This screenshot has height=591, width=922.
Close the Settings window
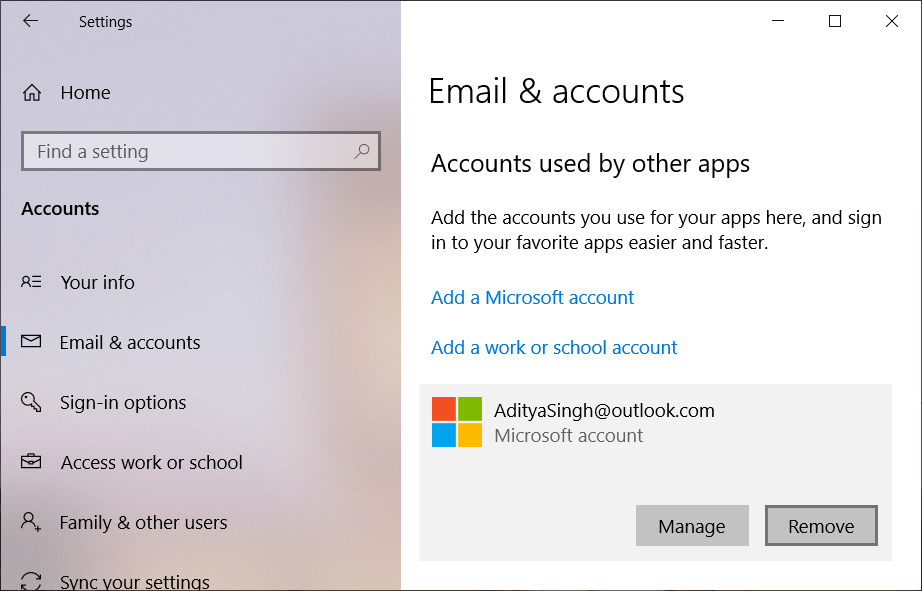(891, 21)
